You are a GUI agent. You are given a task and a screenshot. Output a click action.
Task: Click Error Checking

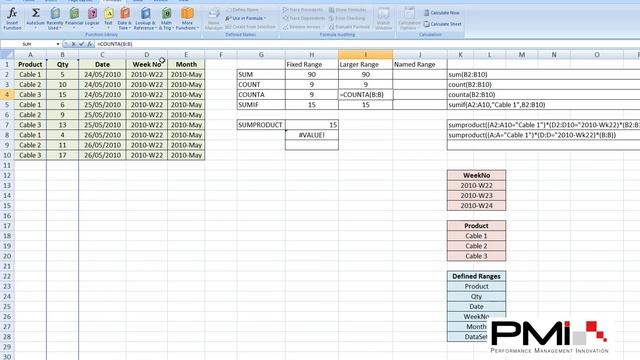tap(347, 18)
